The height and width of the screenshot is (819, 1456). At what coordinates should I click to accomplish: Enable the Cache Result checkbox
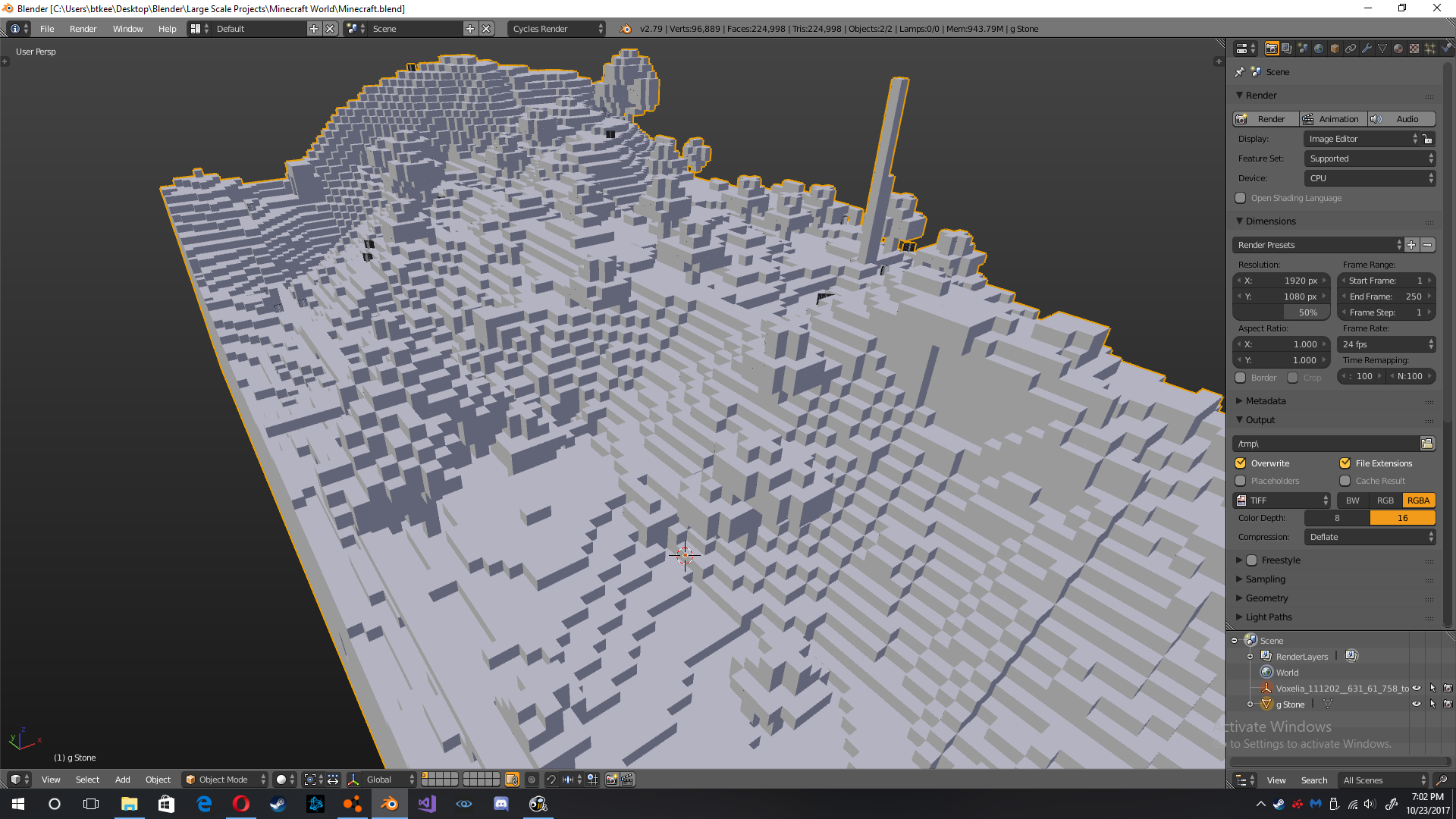pyautogui.click(x=1345, y=481)
